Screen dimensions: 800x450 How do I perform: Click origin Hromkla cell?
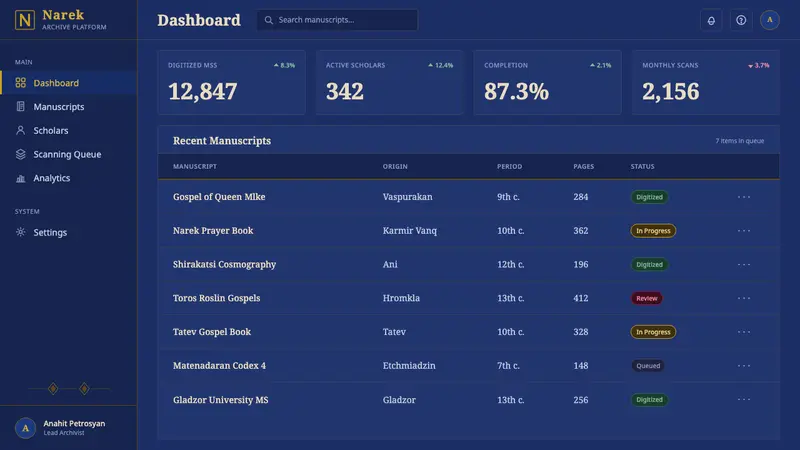(x=402, y=298)
